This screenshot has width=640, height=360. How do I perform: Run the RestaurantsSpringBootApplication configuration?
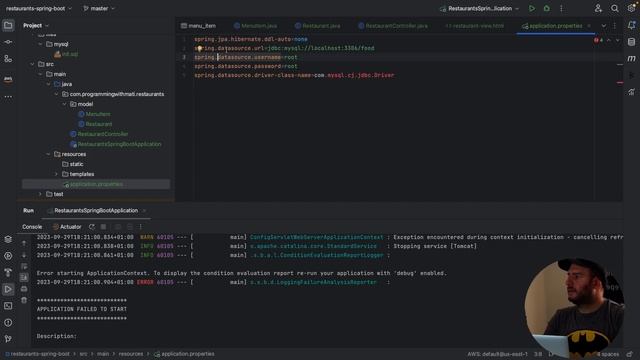(531, 9)
